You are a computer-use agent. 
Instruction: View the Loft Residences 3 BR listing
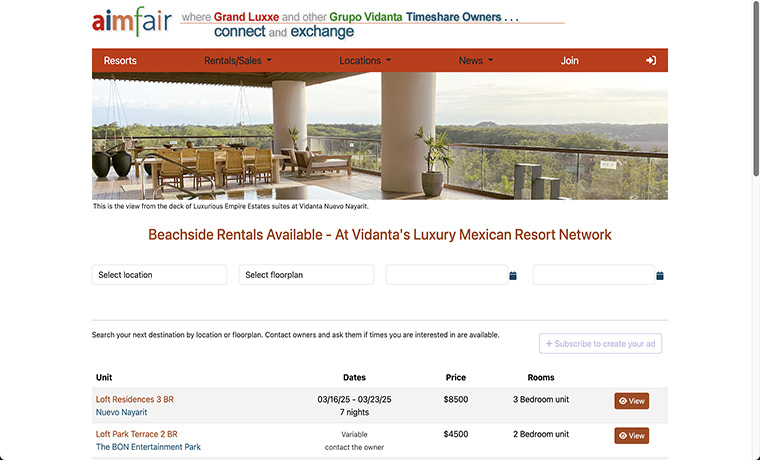click(x=631, y=401)
